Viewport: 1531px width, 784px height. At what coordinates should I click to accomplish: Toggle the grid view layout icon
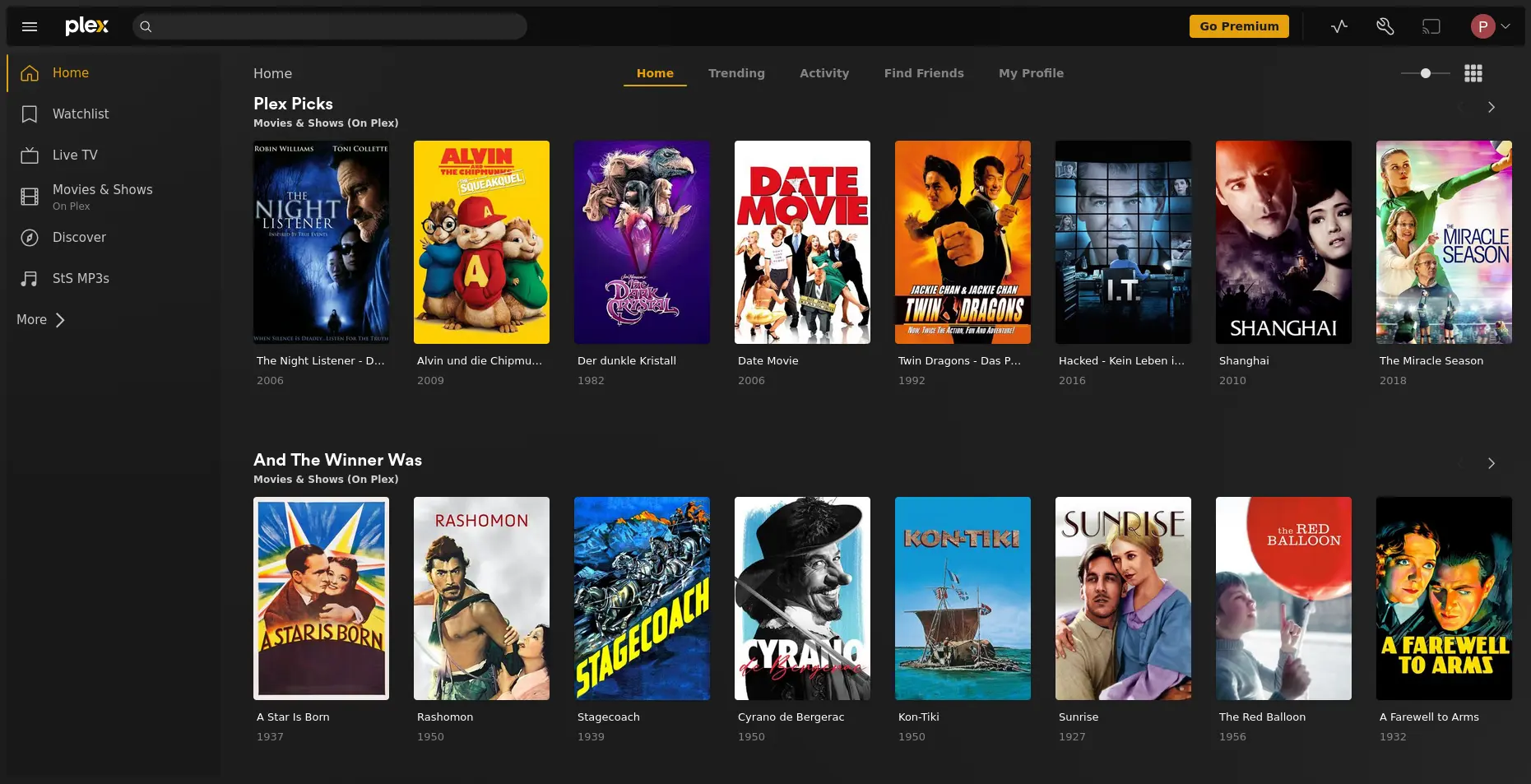pos(1473,73)
